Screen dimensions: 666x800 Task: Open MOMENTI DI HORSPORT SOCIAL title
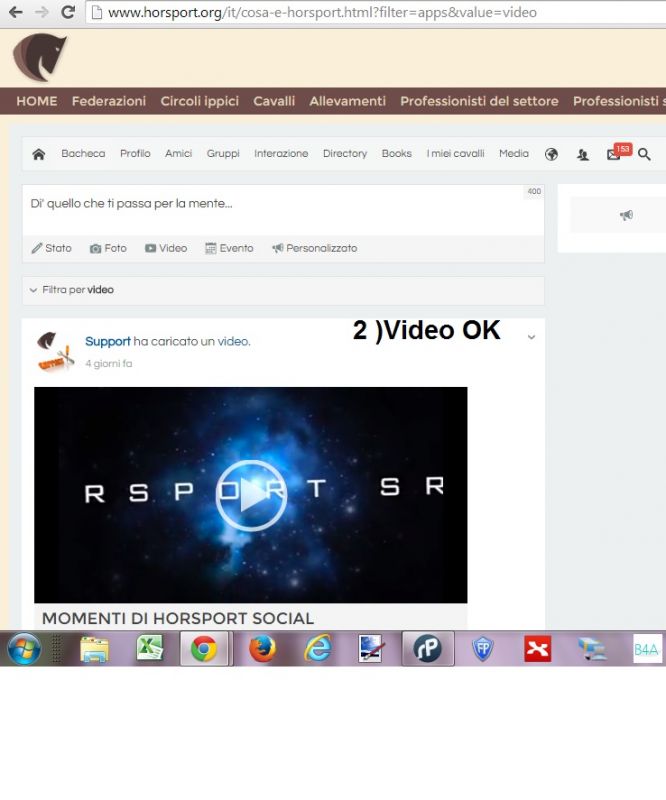178,618
